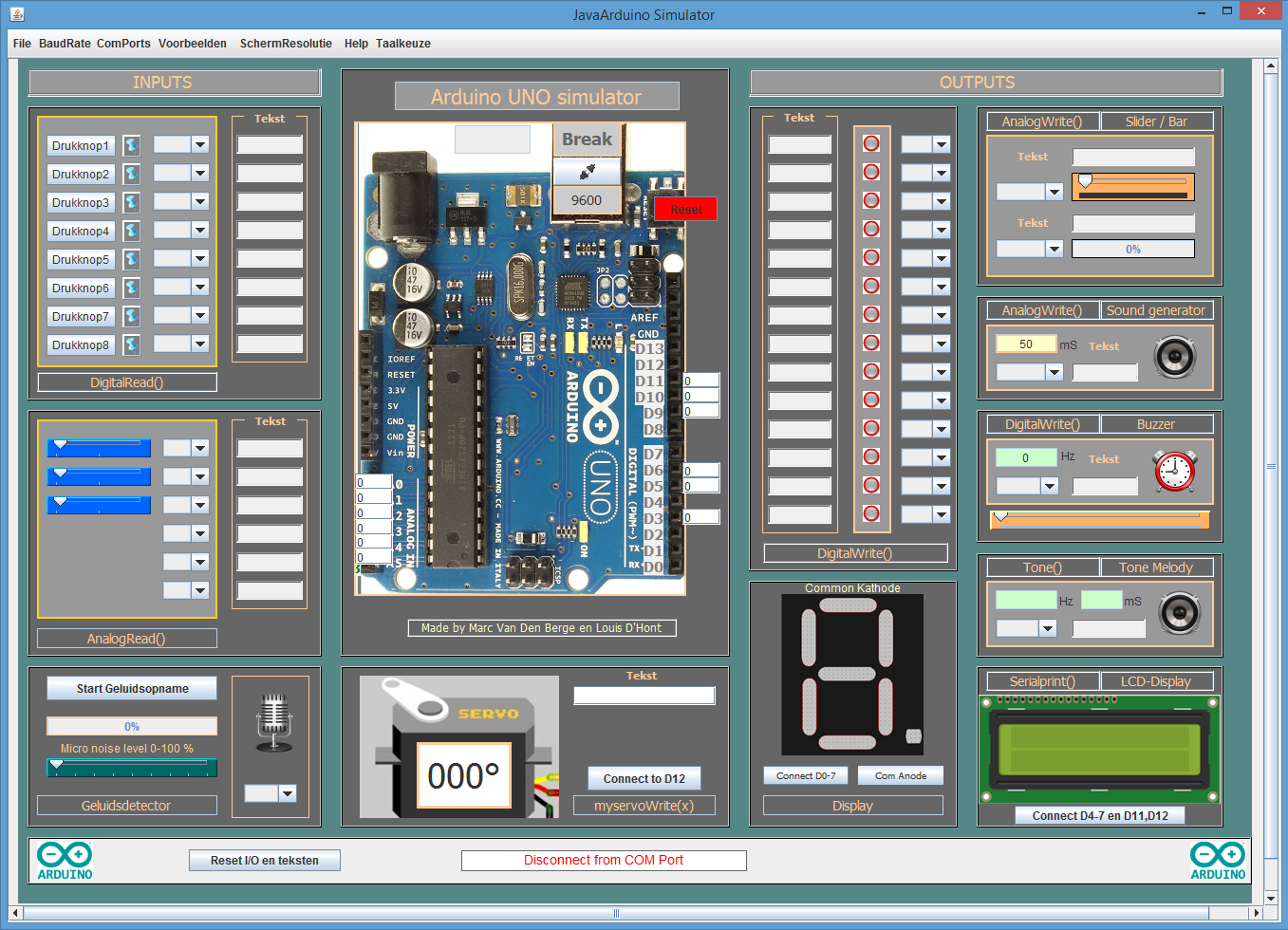Screen dimensions: 1288x930
Task: Click the servo Tekst input field
Action: tap(644, 696)
